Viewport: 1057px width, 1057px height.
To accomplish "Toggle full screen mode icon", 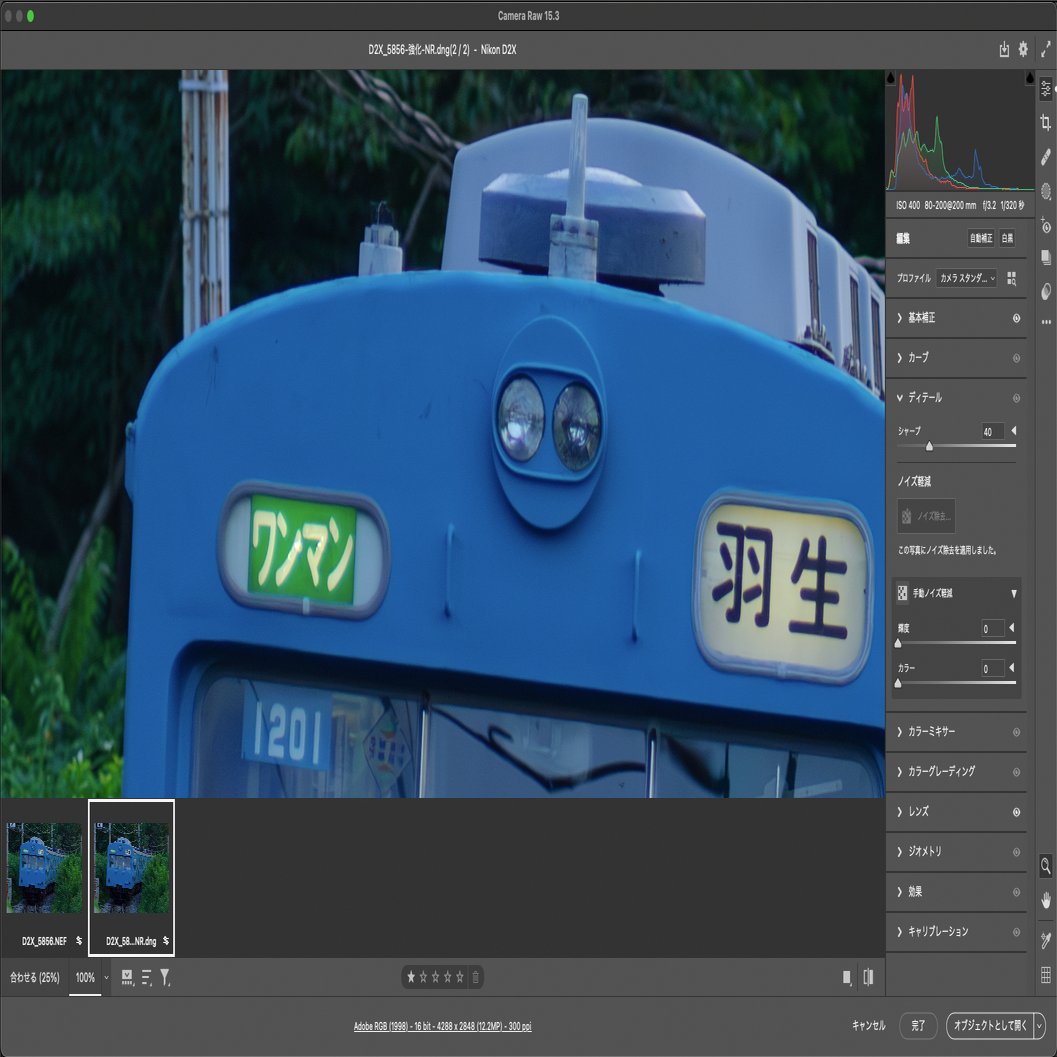I will coord(1046,49).
